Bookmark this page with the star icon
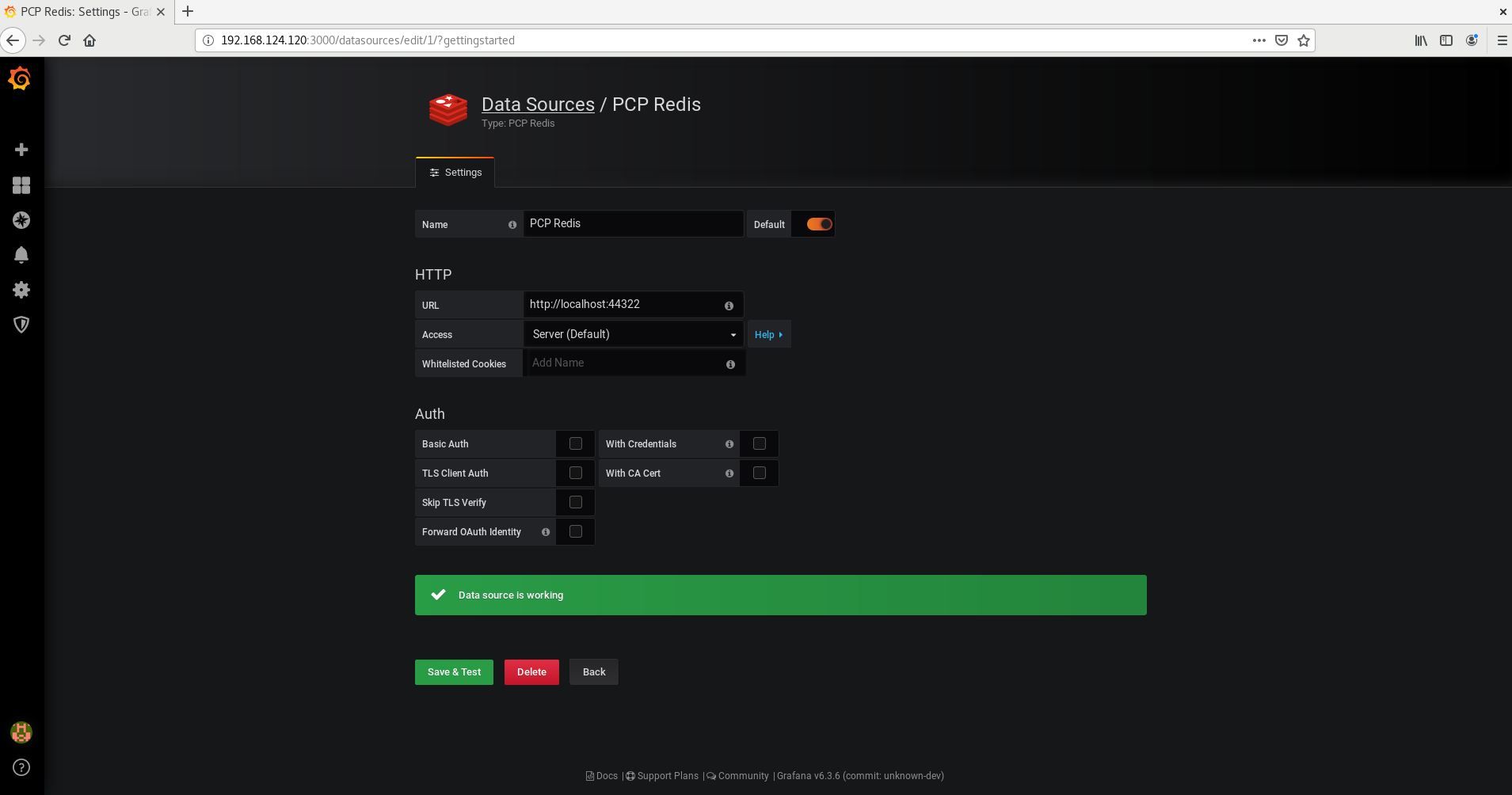1512x795 pixels. coord(1304,40)
